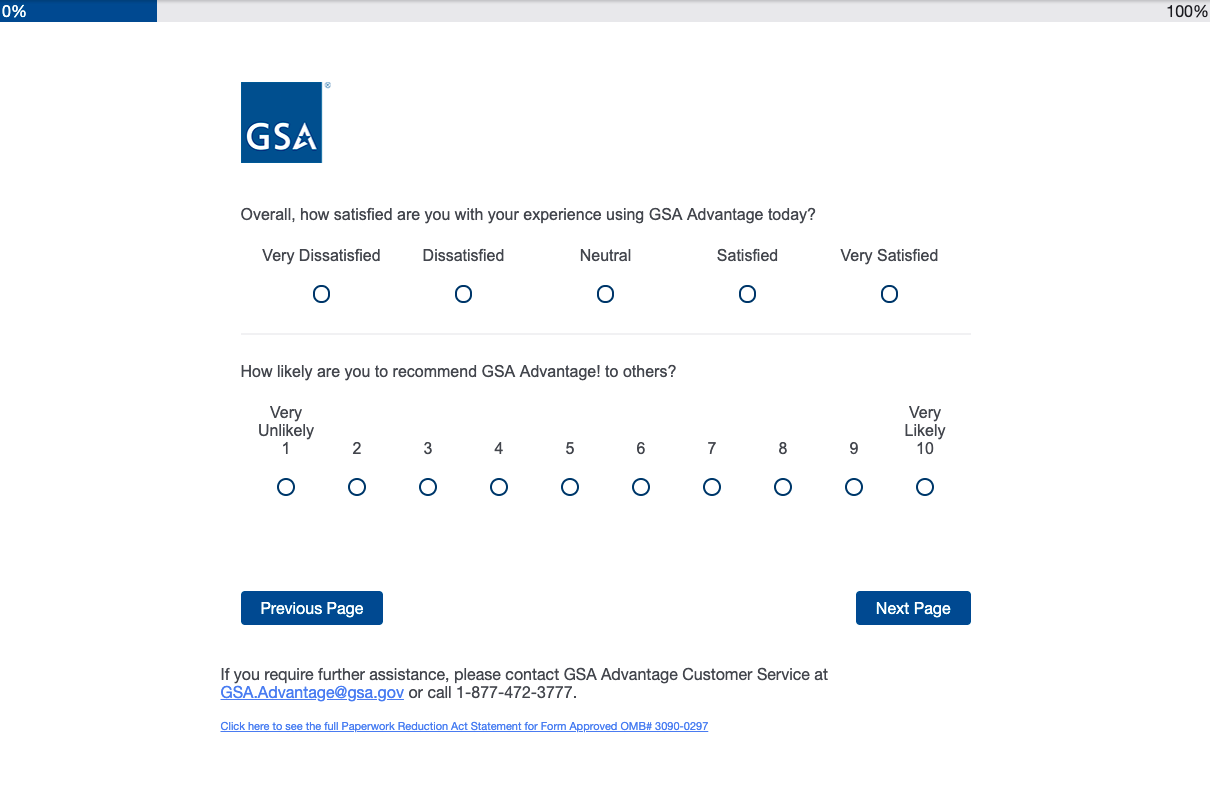
Task: Select rating 10 Very Likely
Action: (925, 487)
